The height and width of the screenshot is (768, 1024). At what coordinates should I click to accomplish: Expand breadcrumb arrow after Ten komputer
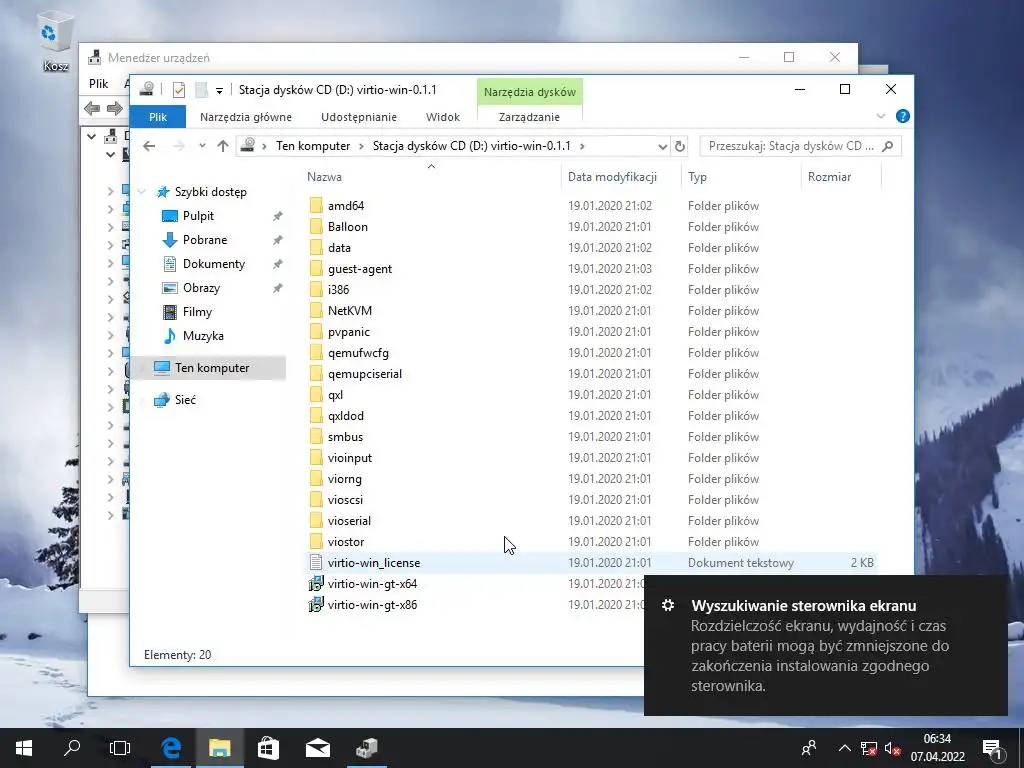point(361,146)
